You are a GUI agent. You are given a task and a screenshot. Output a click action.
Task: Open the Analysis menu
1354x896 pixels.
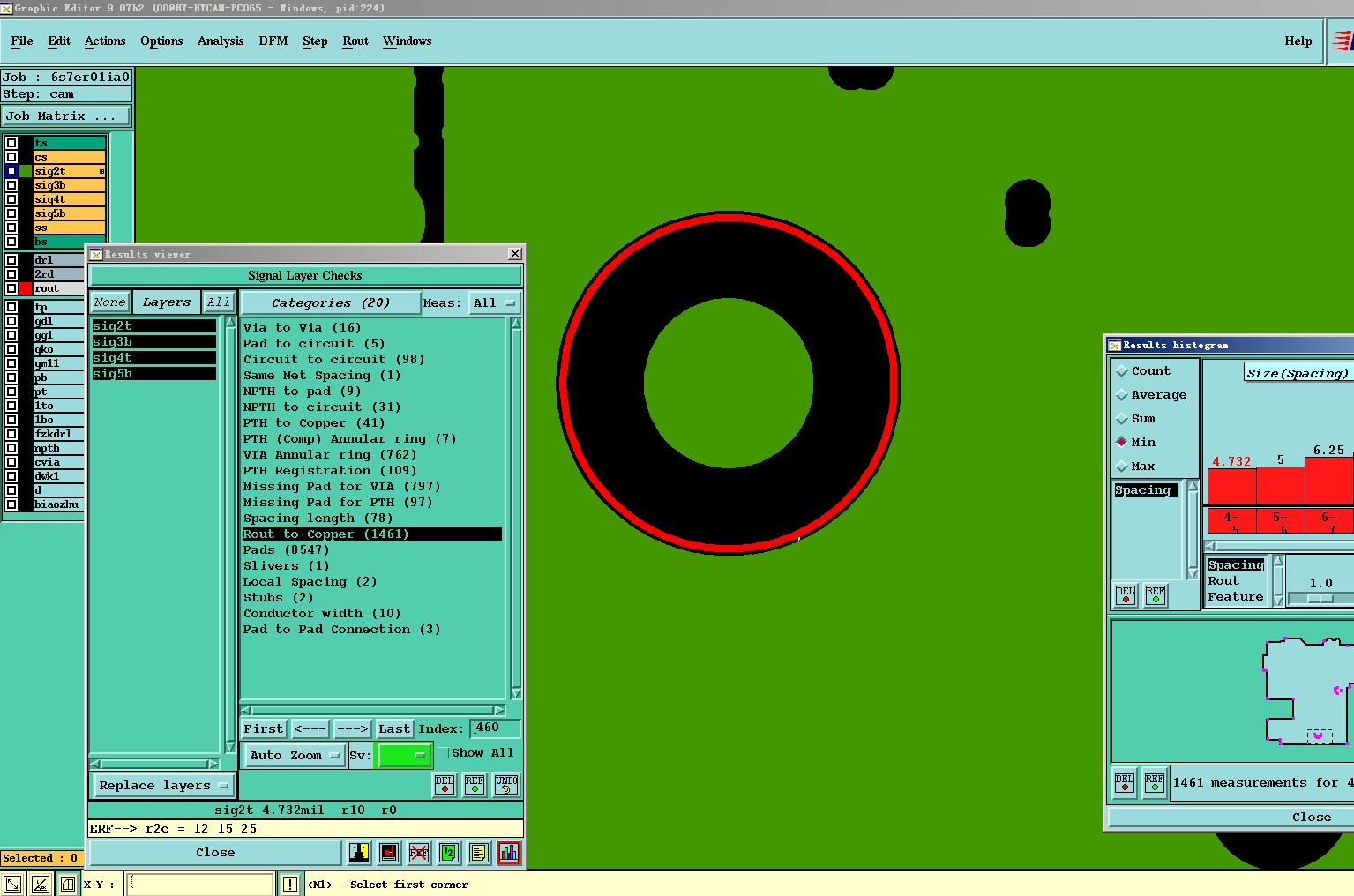point(221,41)
